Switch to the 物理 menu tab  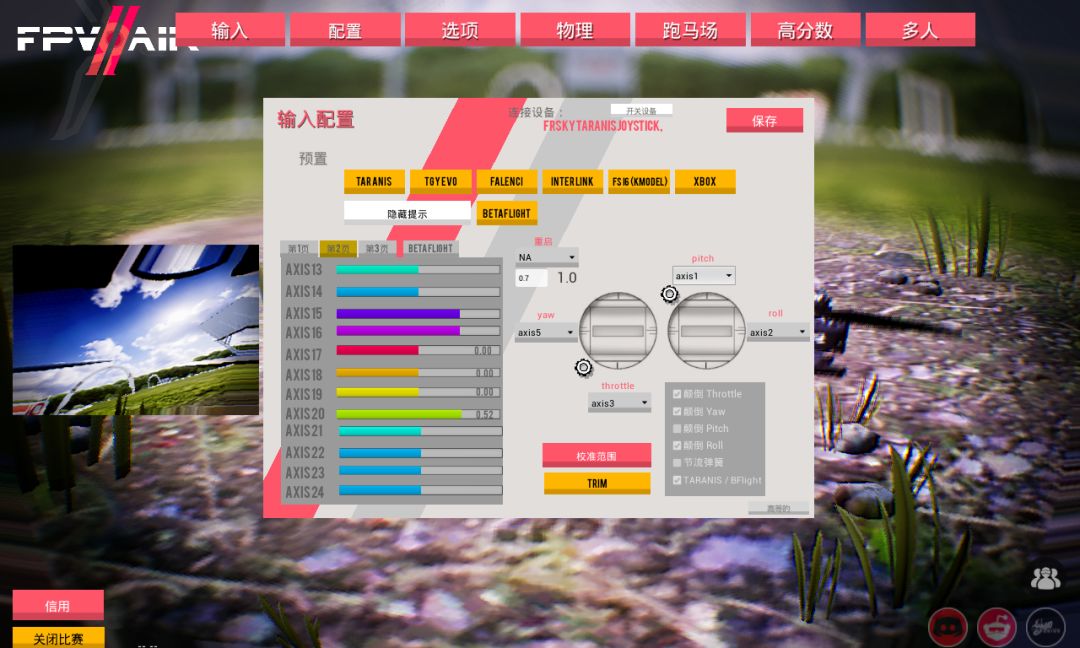click(x=575, y=30)
